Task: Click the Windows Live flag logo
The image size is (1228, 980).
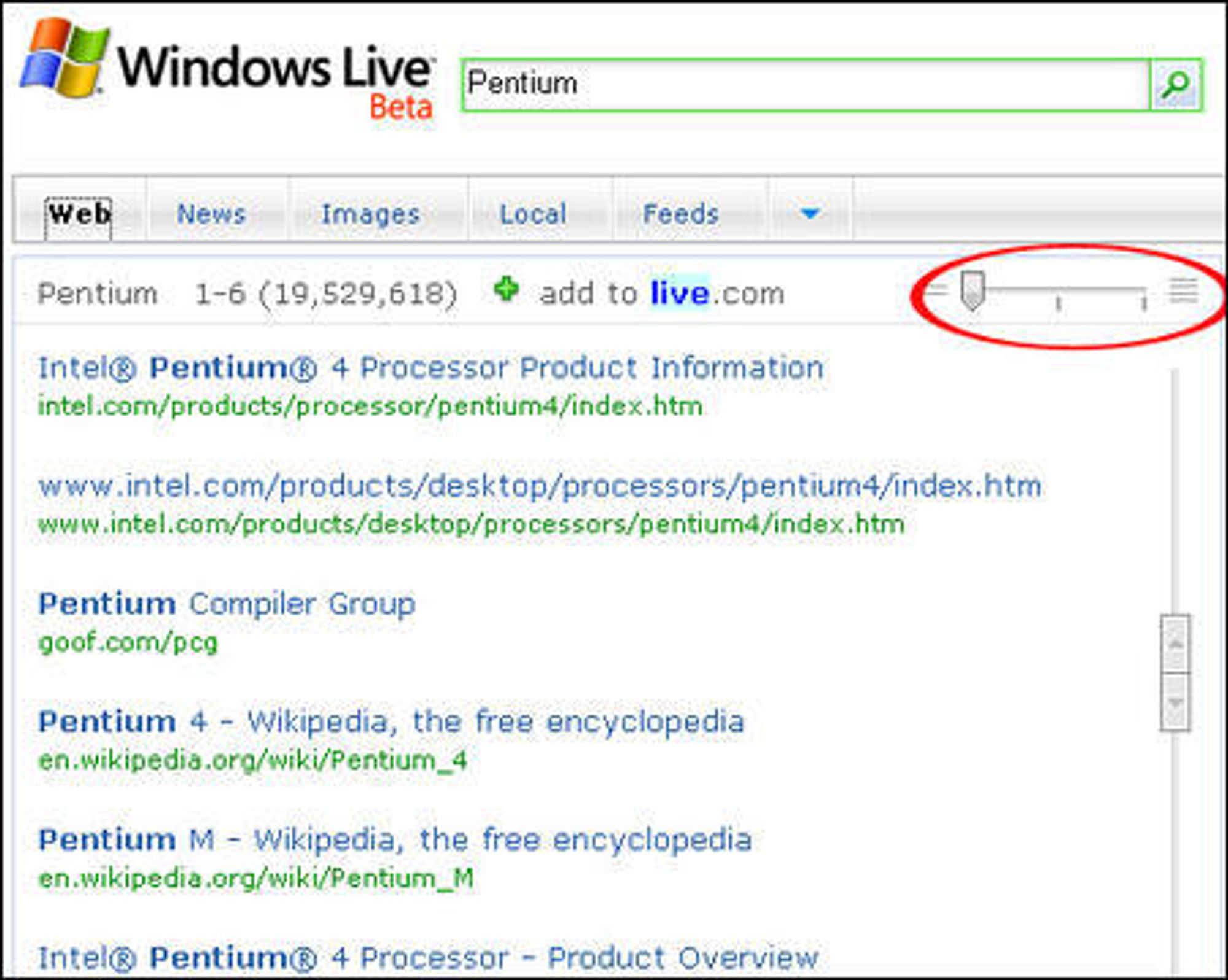Action: 64,56
